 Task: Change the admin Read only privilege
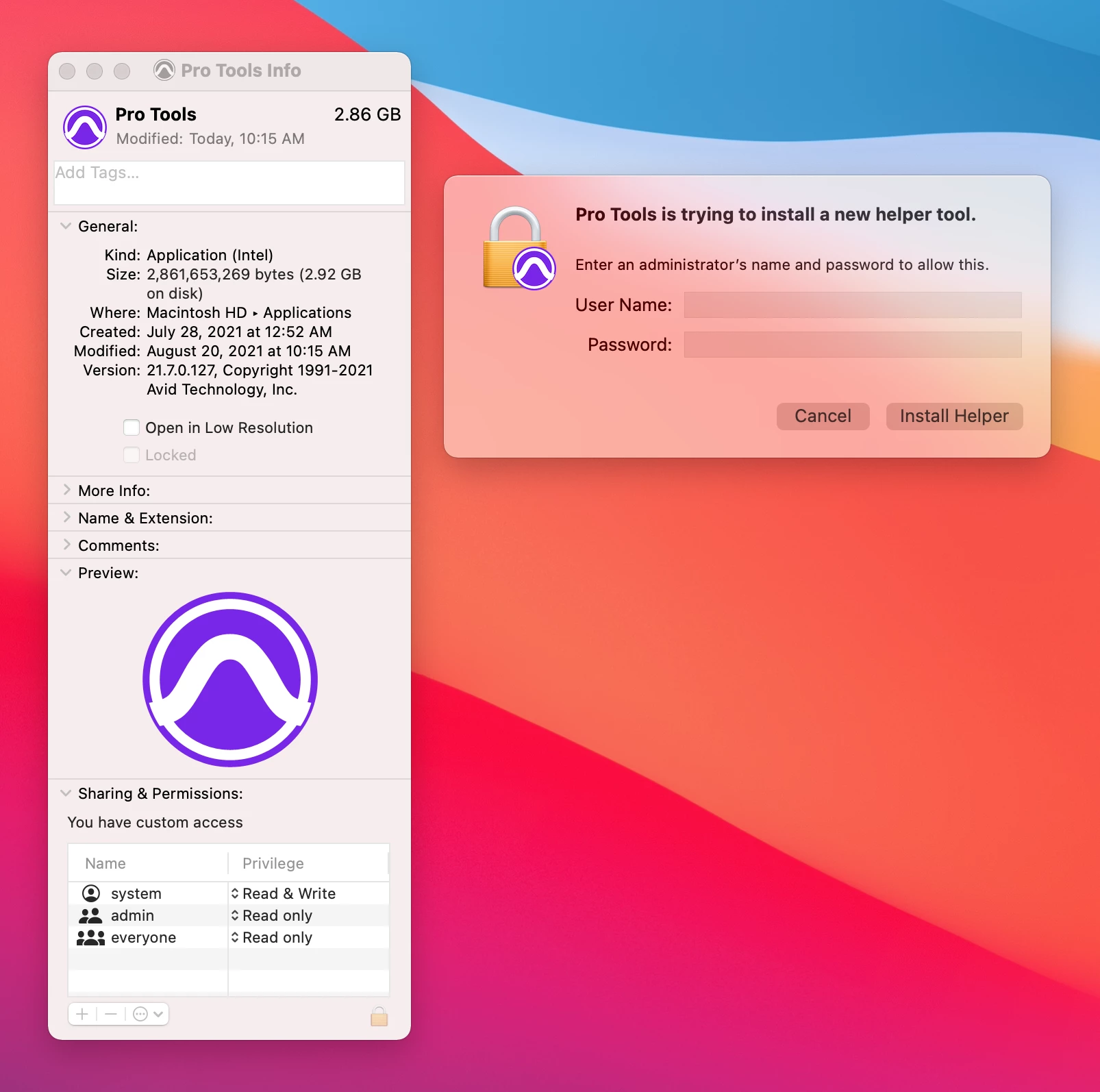[271, 915]
